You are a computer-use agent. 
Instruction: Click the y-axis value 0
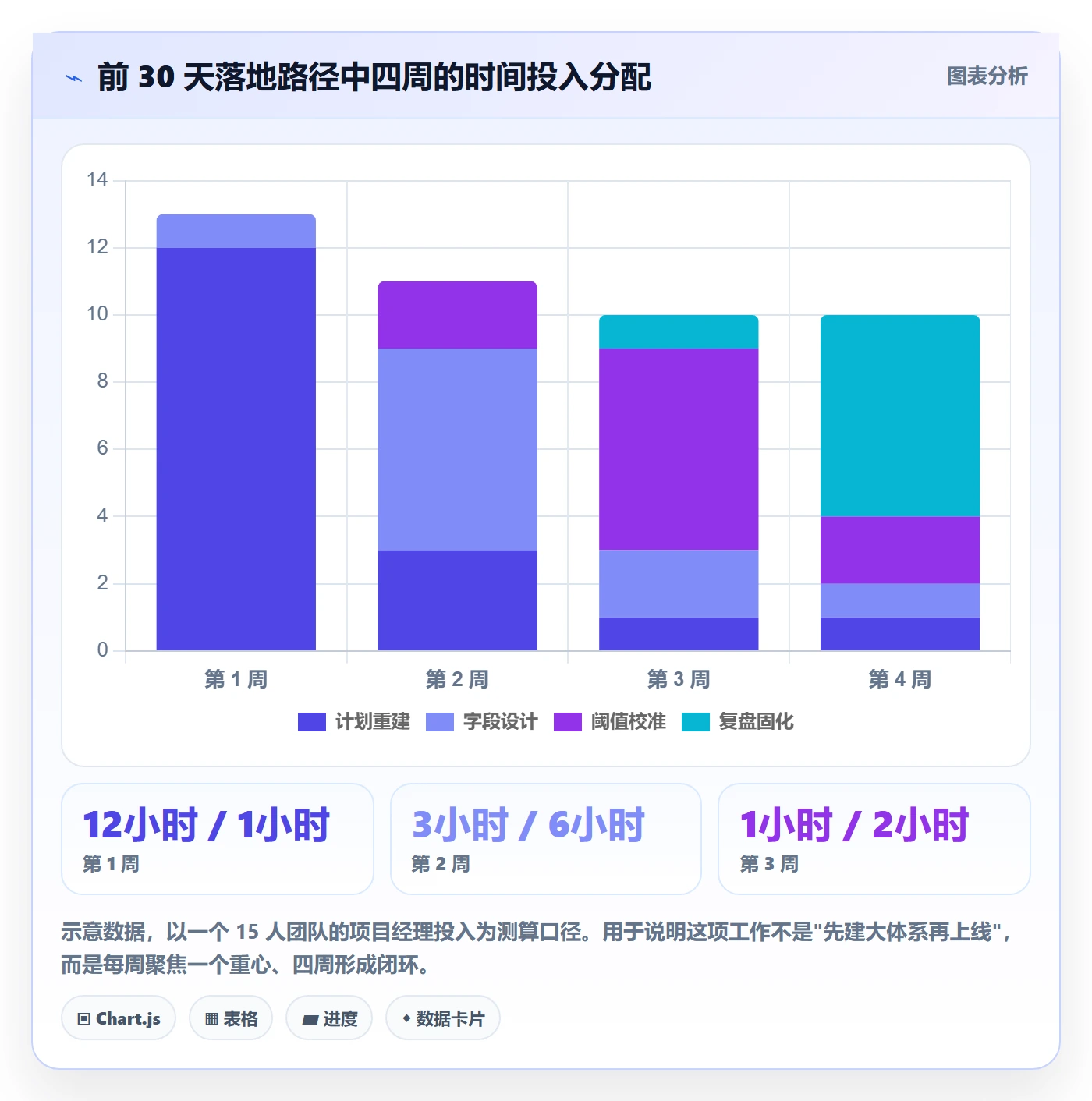(102, 650)
